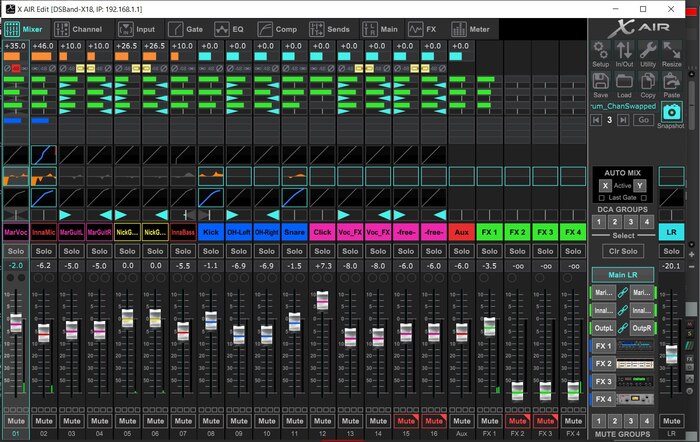
Task: Toggle Solo on the Snare channel
Action: [294, 249]
